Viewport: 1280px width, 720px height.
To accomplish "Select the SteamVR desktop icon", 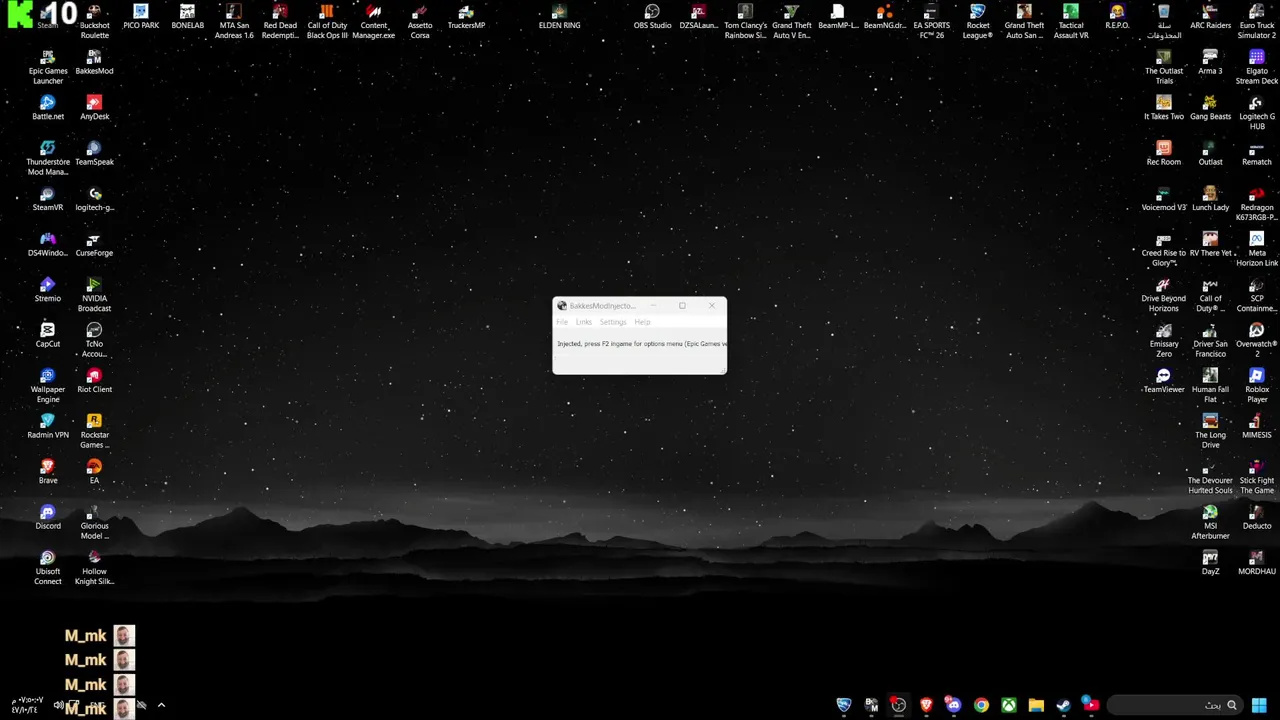I will [47, 200].
